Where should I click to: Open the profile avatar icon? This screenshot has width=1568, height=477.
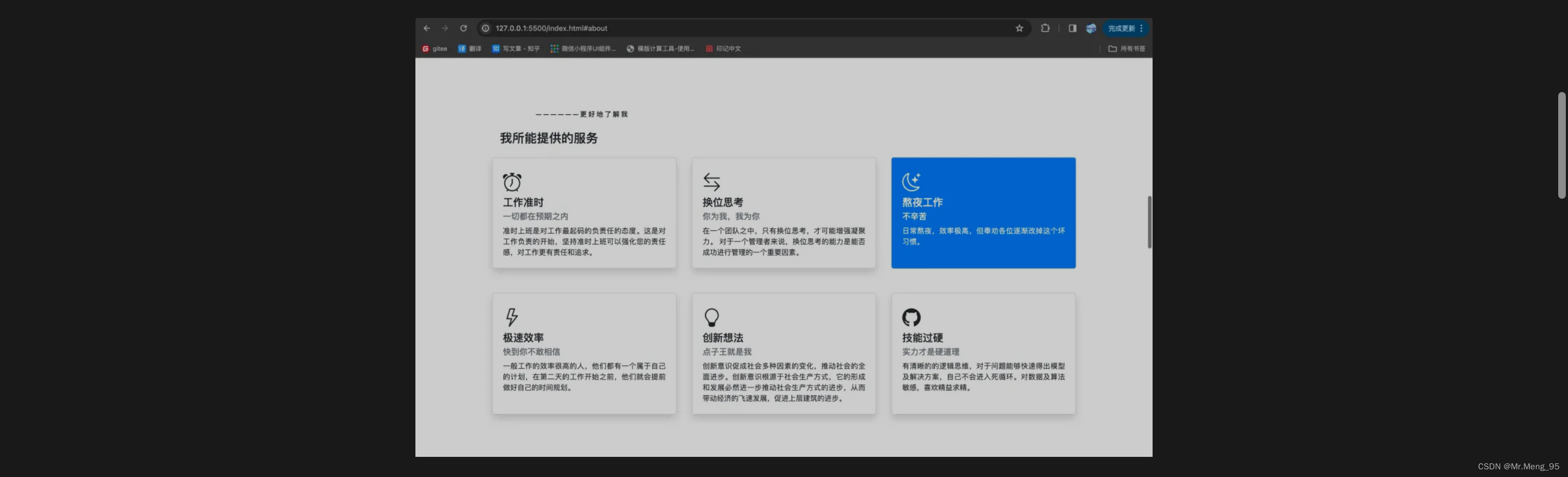(x=1091, y=29)
